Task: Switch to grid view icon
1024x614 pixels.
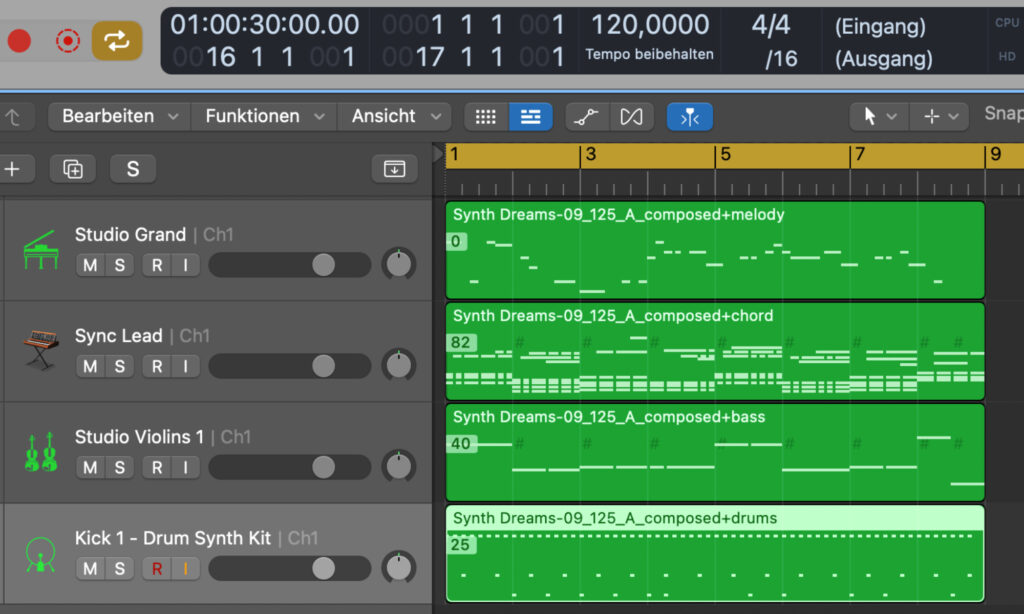Action: coord(486,117)
